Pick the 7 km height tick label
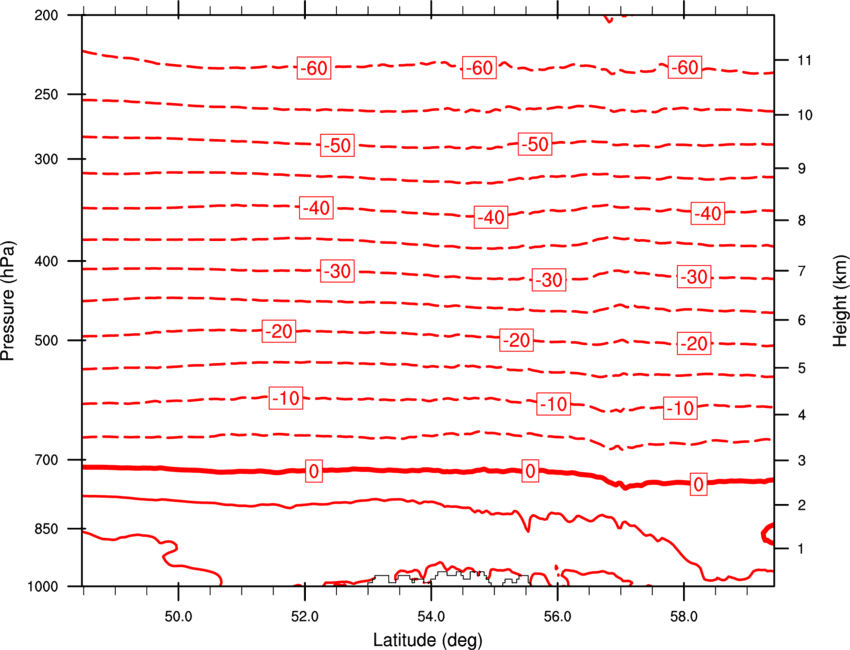 (x=802, y=271)
